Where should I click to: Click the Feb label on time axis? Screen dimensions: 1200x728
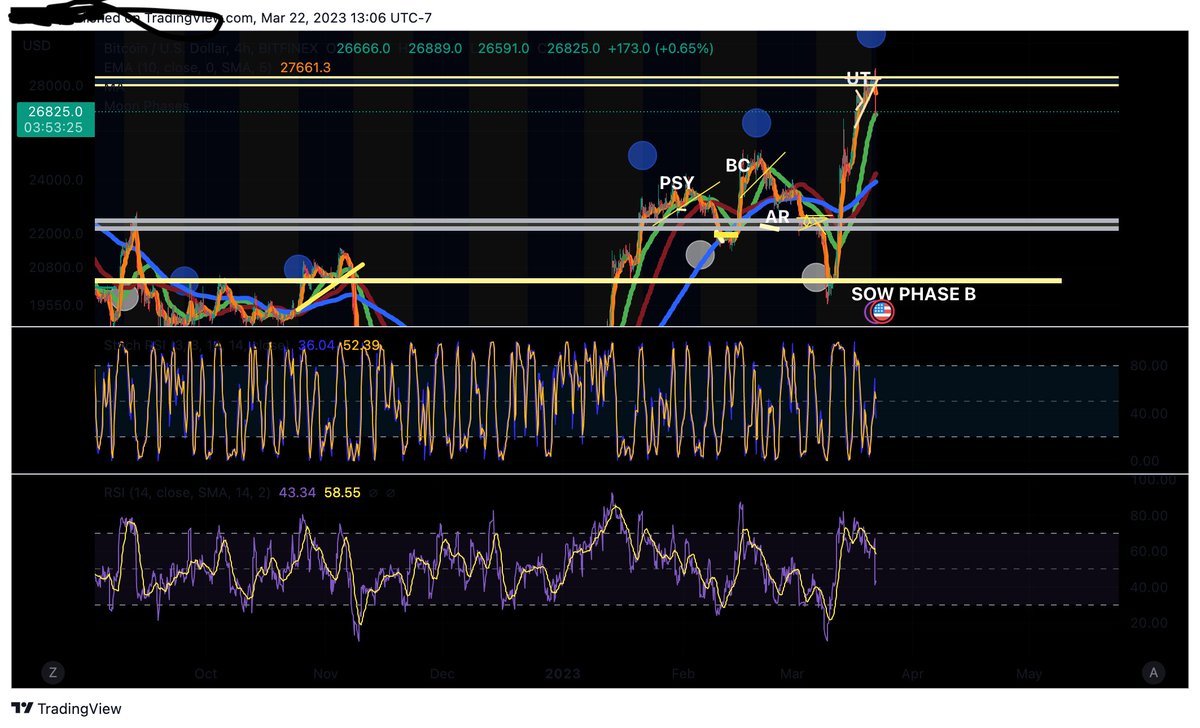click(683, 674)
